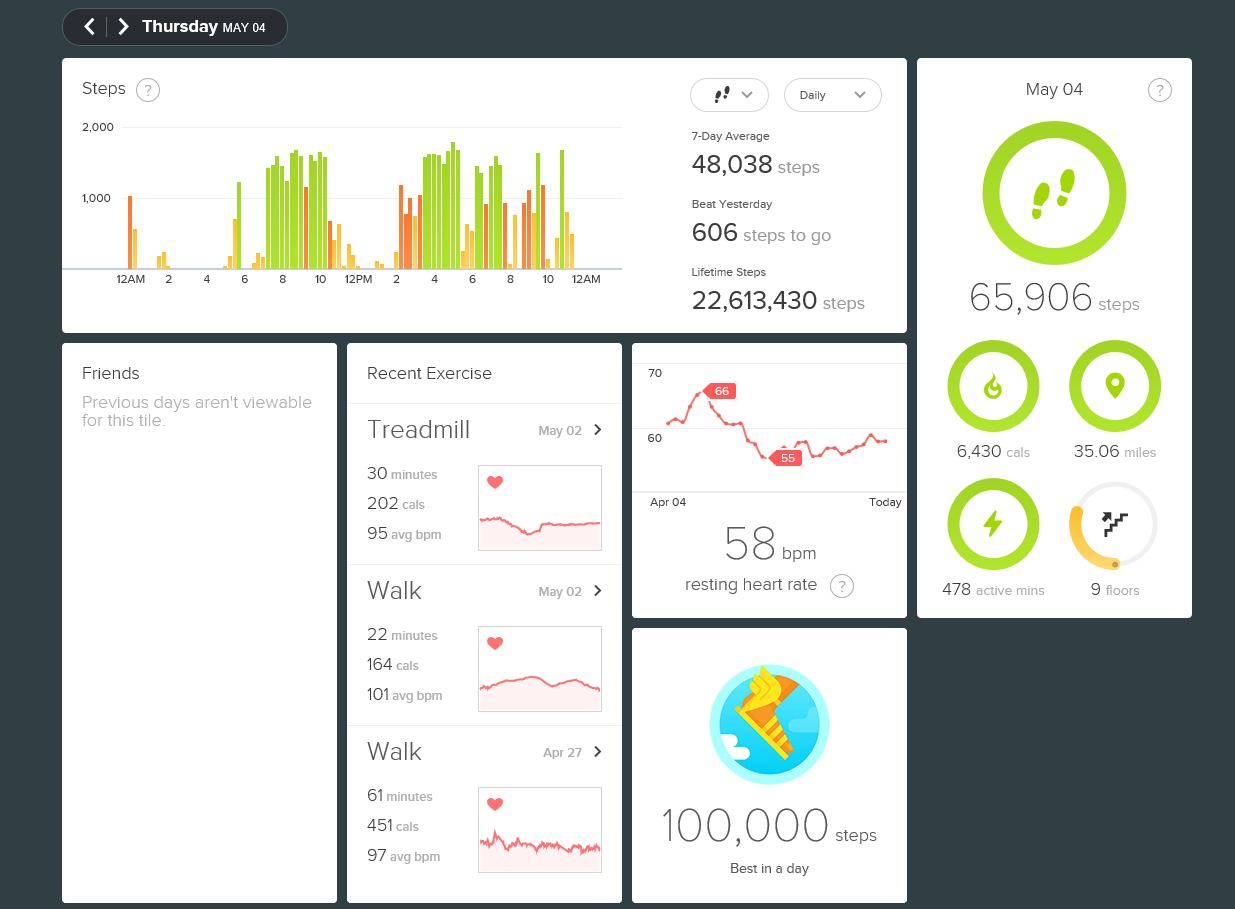1235x909 pixels.
Task: Go to the previous day arrow
Action: (x=89, y=27)
